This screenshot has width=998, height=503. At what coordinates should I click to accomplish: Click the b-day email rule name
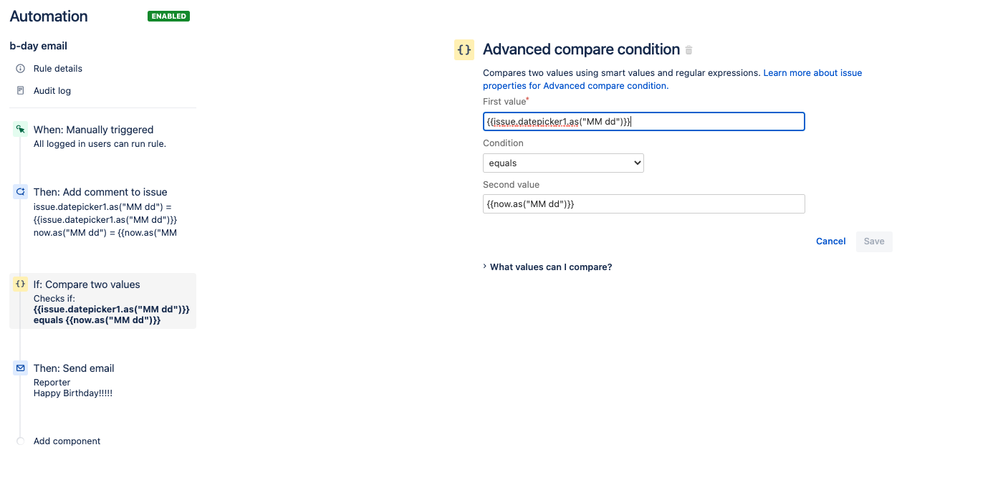point(38,46)
